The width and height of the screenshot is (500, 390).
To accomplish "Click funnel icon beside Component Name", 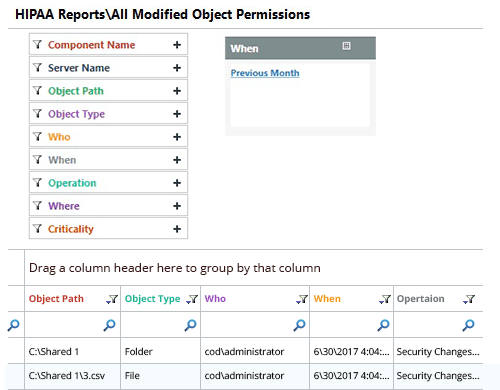I will (x=38, y=44).
